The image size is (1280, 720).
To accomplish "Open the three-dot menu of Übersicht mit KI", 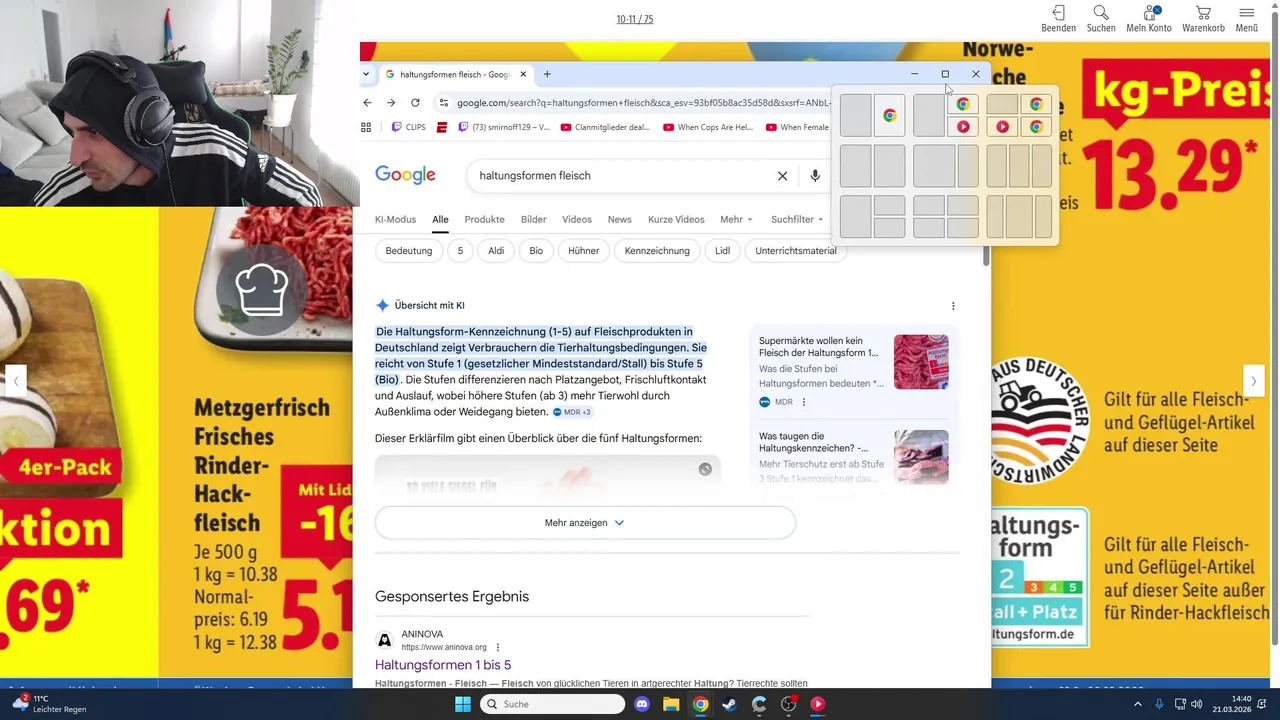I will pos(953,306).
